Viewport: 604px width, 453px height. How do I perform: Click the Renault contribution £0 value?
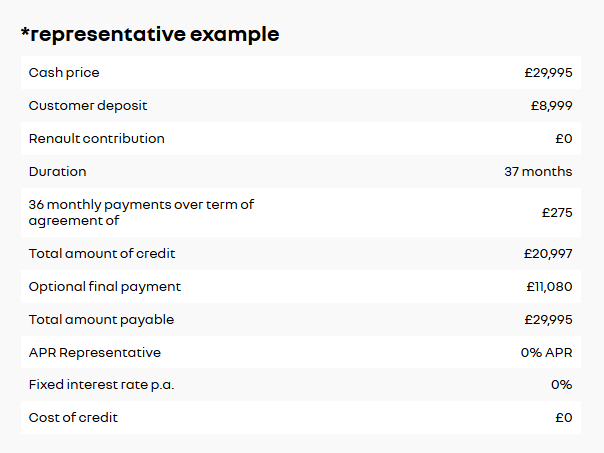[x=564, y=139]
